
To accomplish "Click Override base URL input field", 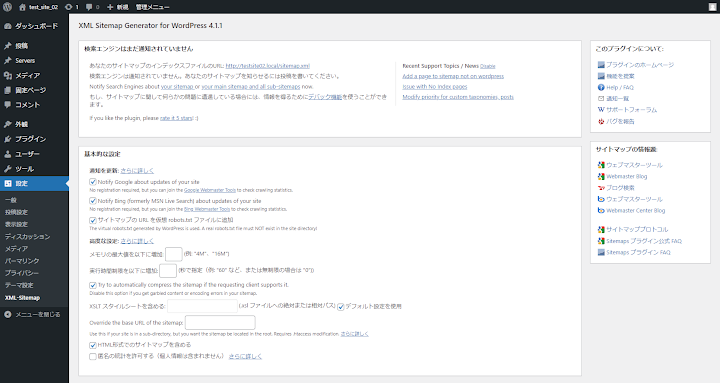I will (x=220, y=322).
